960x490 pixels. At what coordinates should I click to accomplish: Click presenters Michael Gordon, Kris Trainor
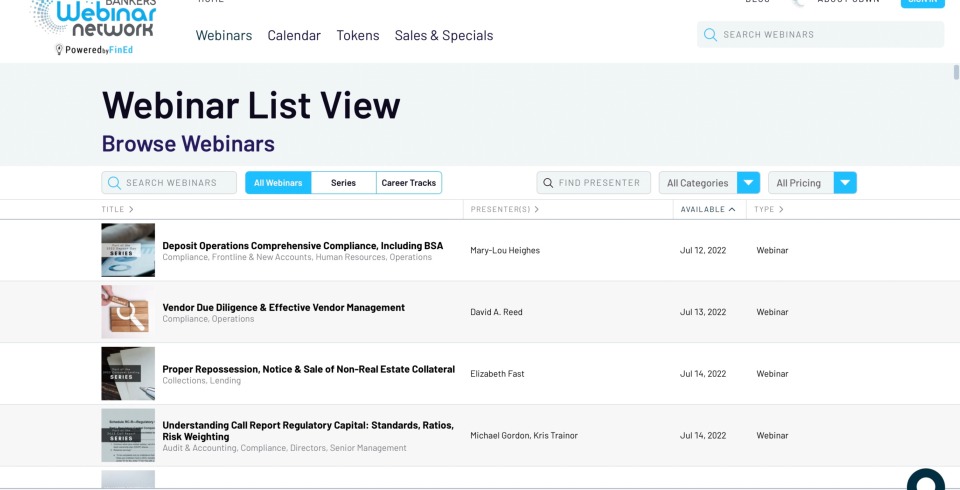pyautogui.click(x=524, y=436)
